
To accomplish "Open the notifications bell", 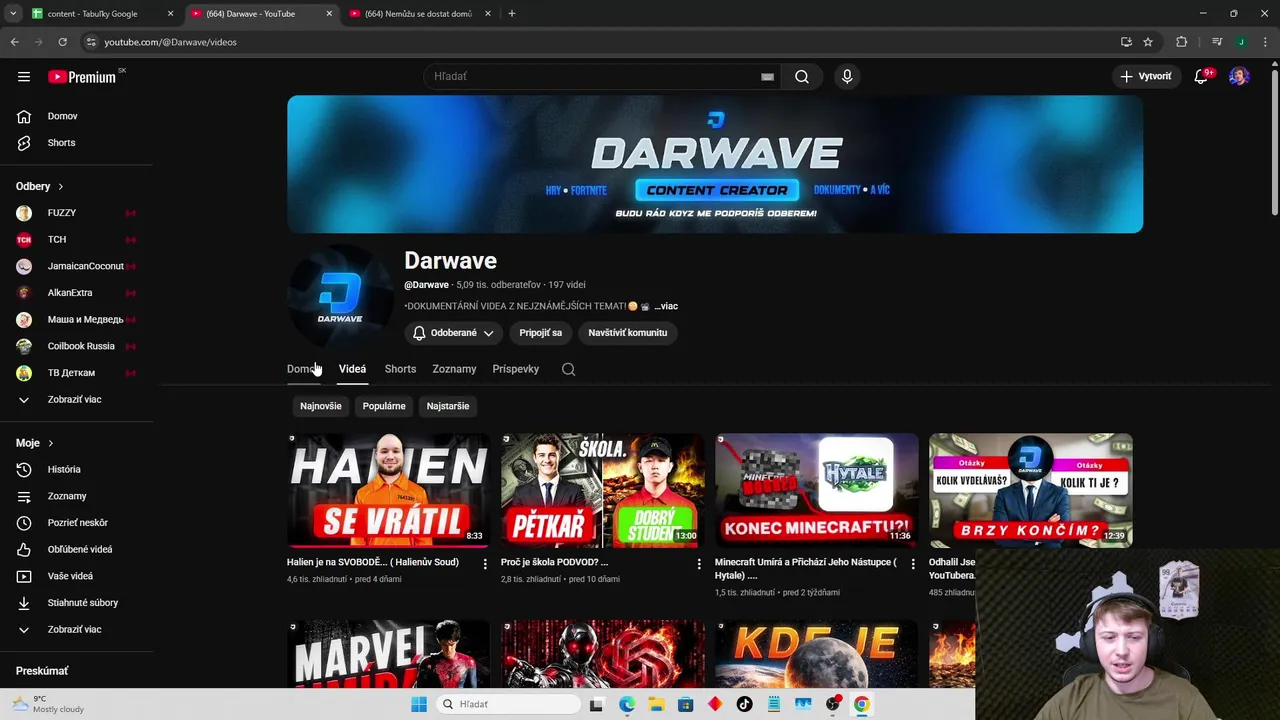I will coord(1202,77).
